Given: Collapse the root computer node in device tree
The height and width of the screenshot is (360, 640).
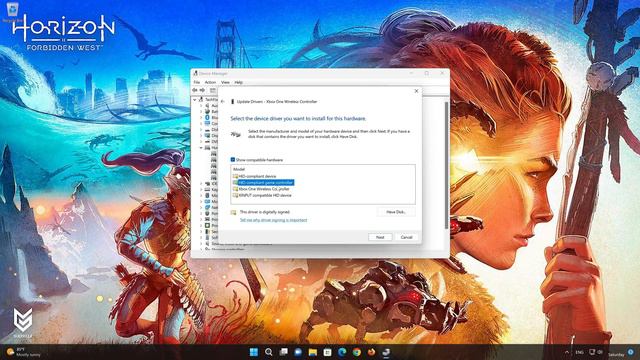Looking at the screenshot, I should pyautogui.click(x=195, y=100).
